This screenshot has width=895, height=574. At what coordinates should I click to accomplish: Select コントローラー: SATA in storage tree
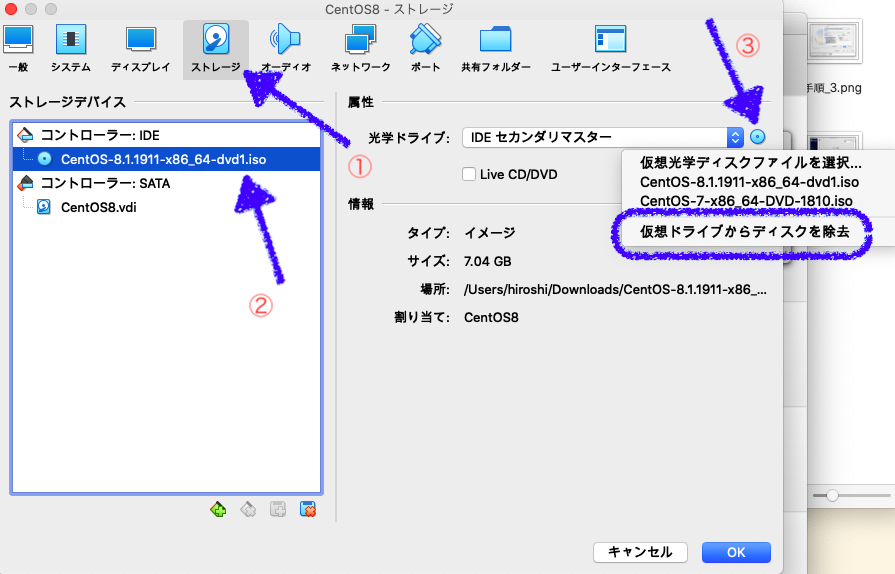[x=166, y=183]
